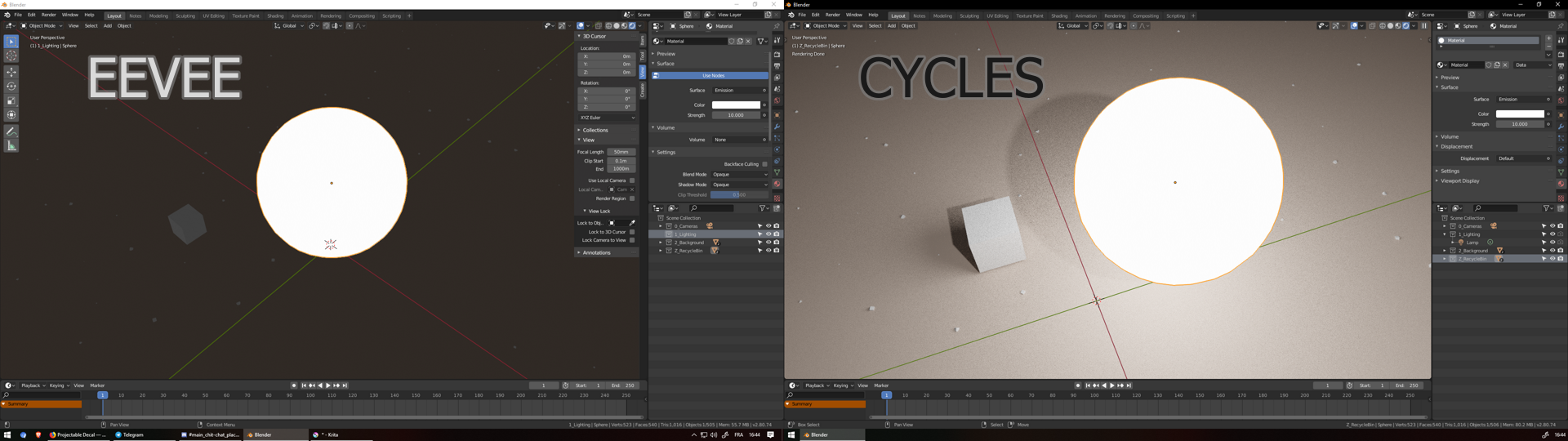Image resolution: width=1568 pixels, height=441 pixels.
Task: Open Modifier wrench properties tab in EEVEE window
Action: [777, 127]
